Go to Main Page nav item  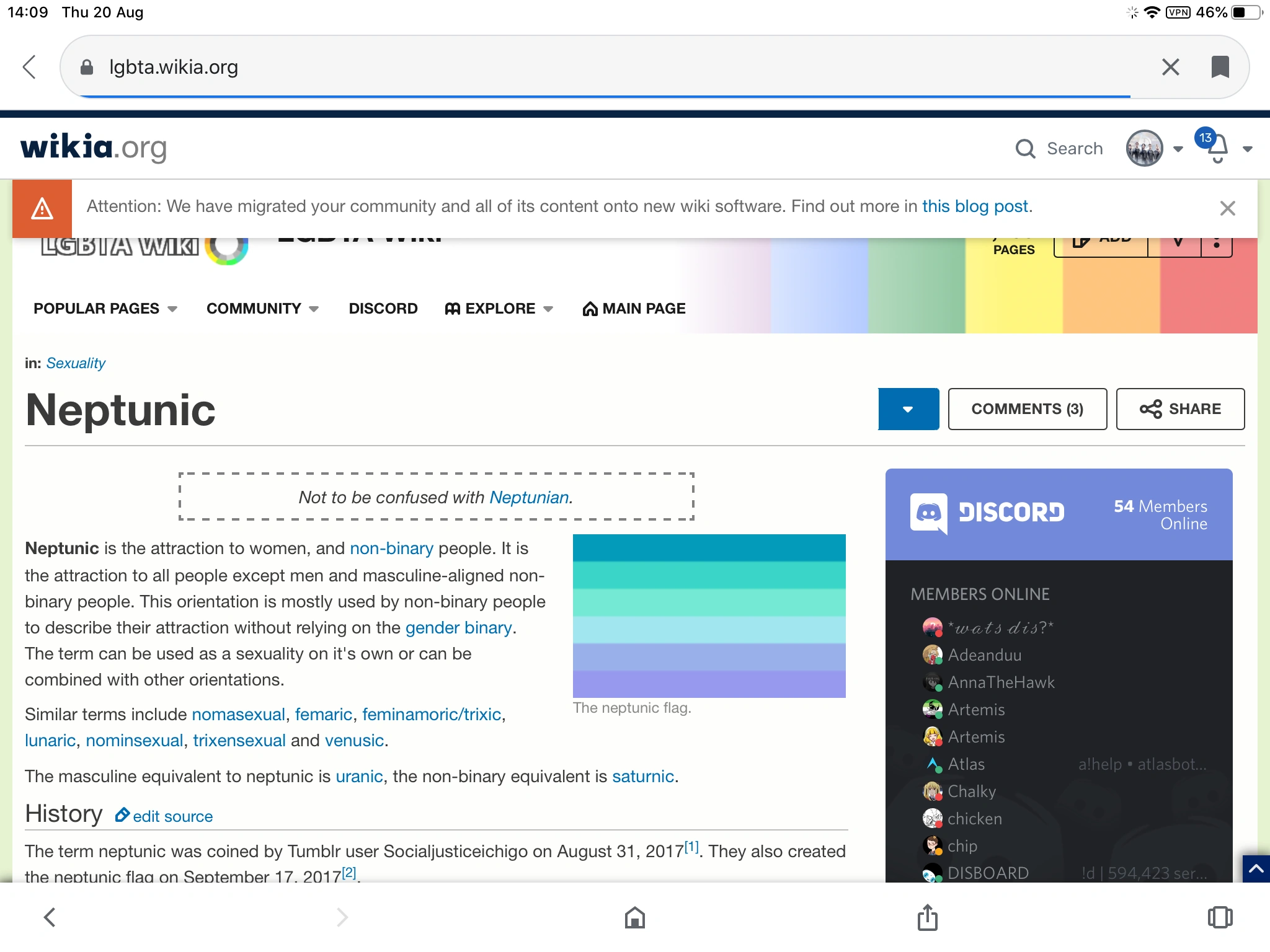click(x=634, y=309)
